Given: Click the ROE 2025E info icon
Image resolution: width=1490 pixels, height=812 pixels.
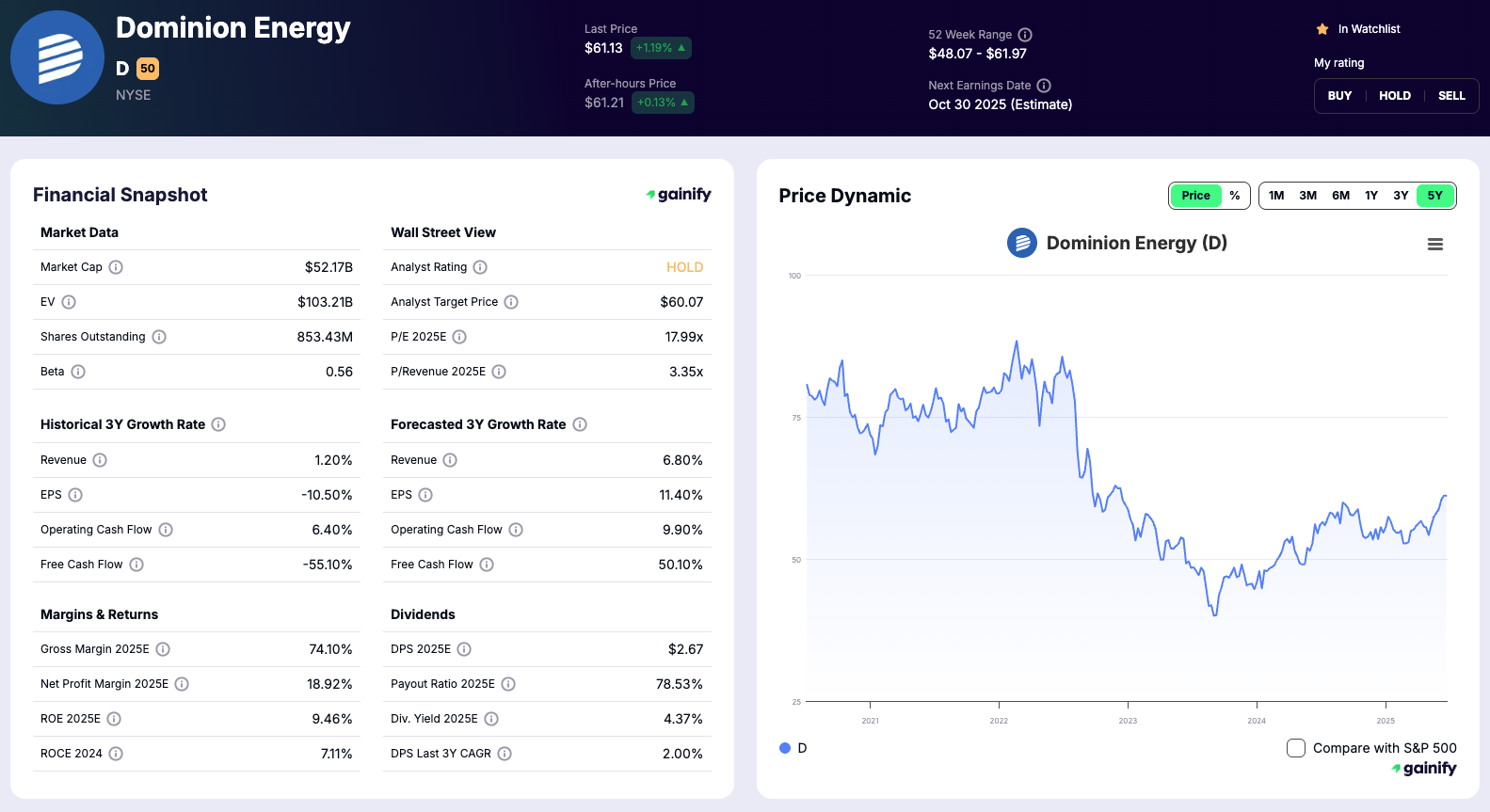Looking at the screenshot, I should click(114, 719).
